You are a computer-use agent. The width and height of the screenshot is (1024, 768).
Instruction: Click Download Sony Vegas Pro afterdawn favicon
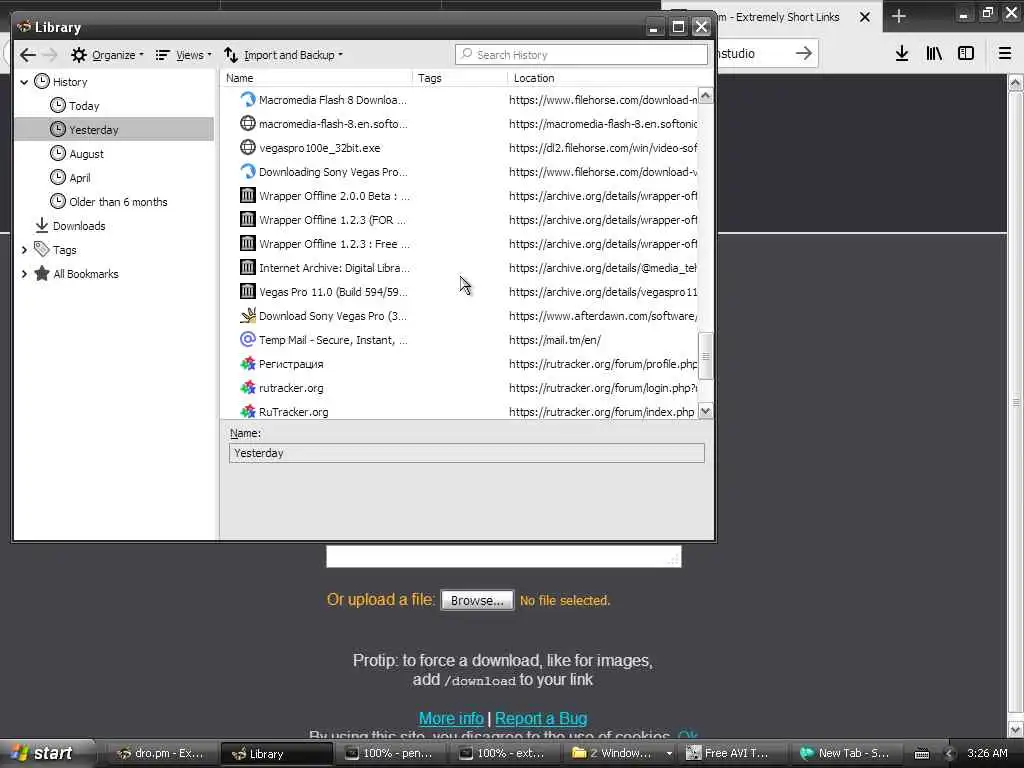coord(248,315)
